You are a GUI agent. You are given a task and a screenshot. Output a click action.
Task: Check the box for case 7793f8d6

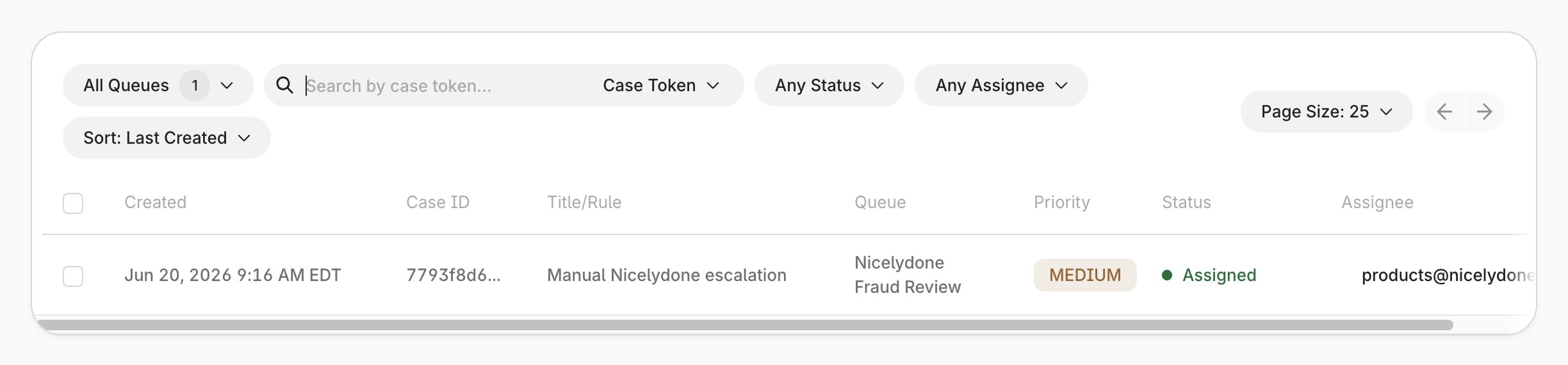tap(73, 277)
